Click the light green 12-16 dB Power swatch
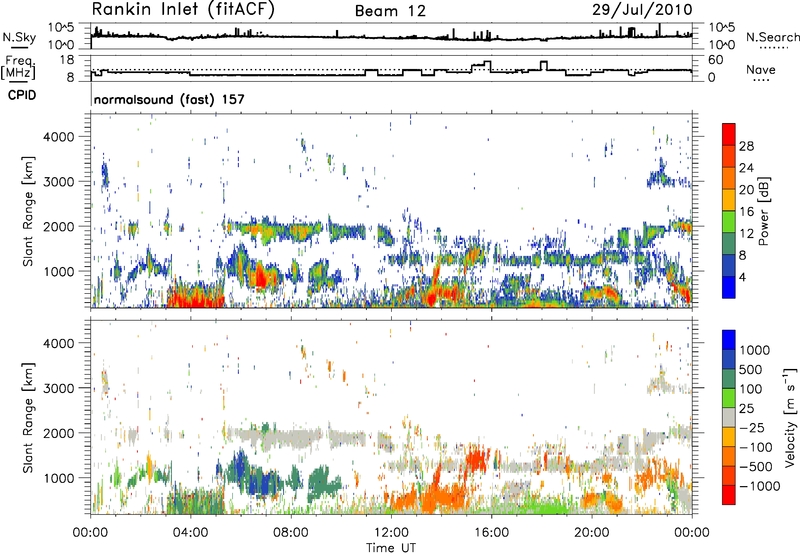Viewport: 800px width, 554px height. 729,222
